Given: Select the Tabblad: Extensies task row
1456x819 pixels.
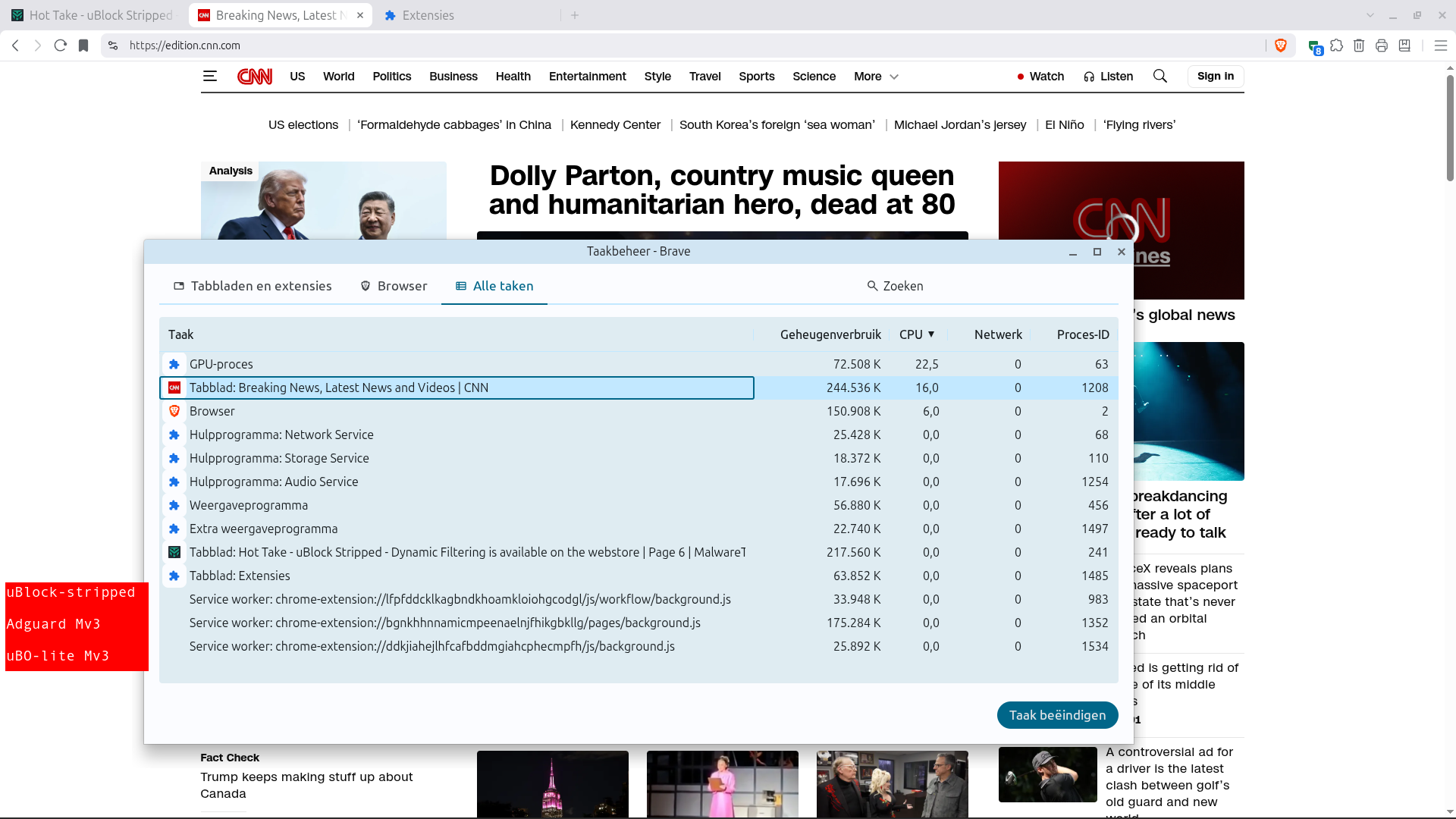Looking at the screenshot, I should click(639, 576).
